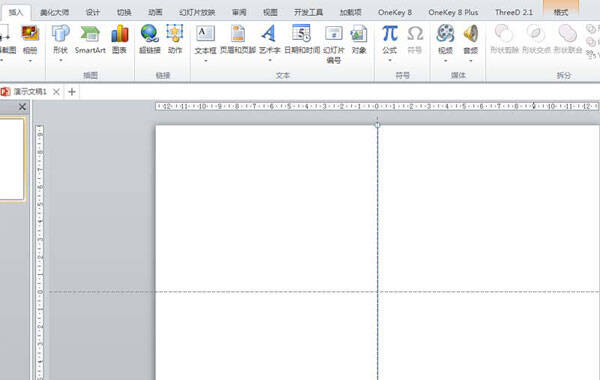The image size is (600, 380).
Task: Open the 符号 Omega symbol dialog
Action: pos(415,40)
